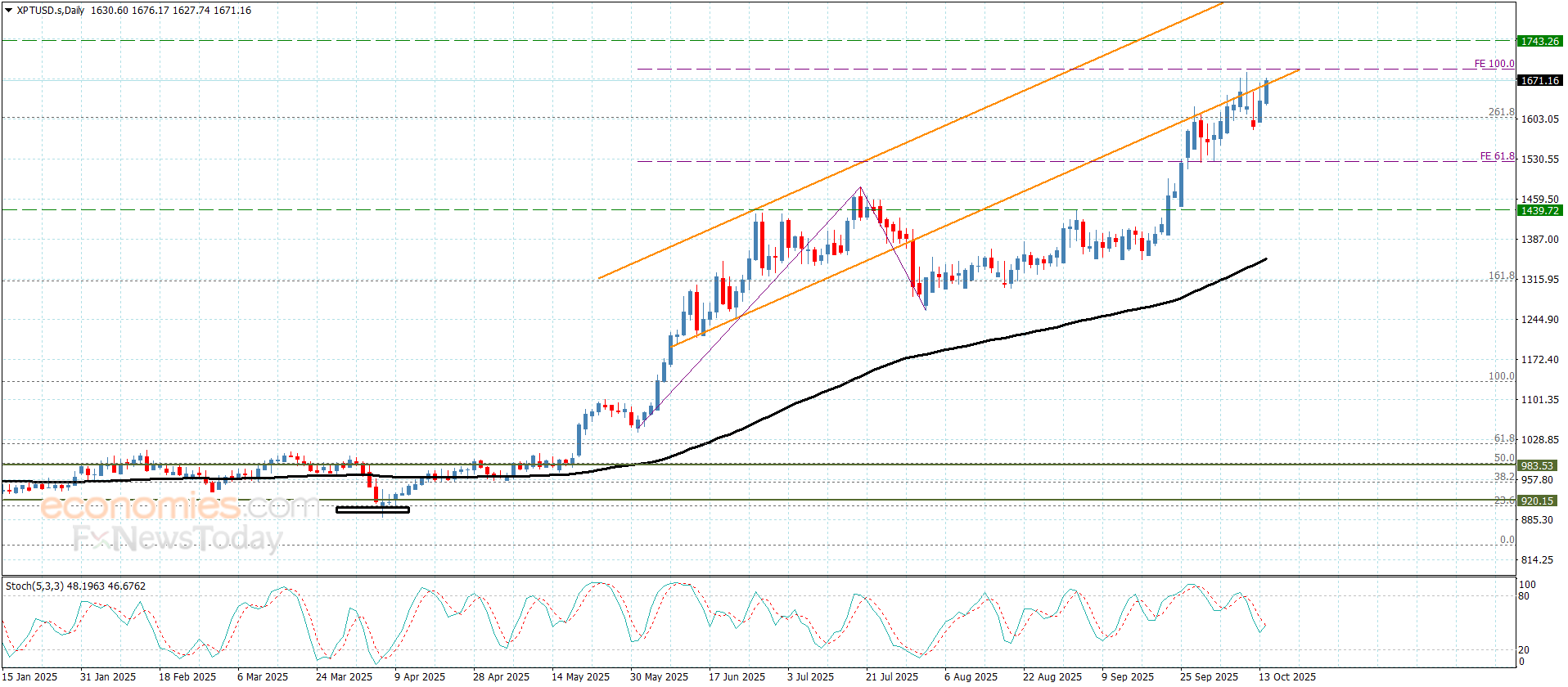The width and height of the screenshot is (1568, 687).
Task: Click 13 Oct 2025 on the time axis
Action: (x=1286, y=676)
